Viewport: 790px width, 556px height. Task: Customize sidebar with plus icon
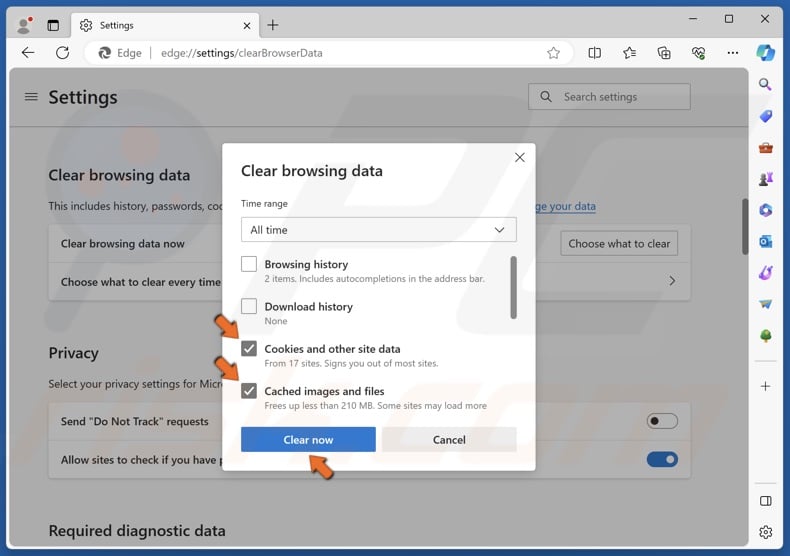point(765,386)
